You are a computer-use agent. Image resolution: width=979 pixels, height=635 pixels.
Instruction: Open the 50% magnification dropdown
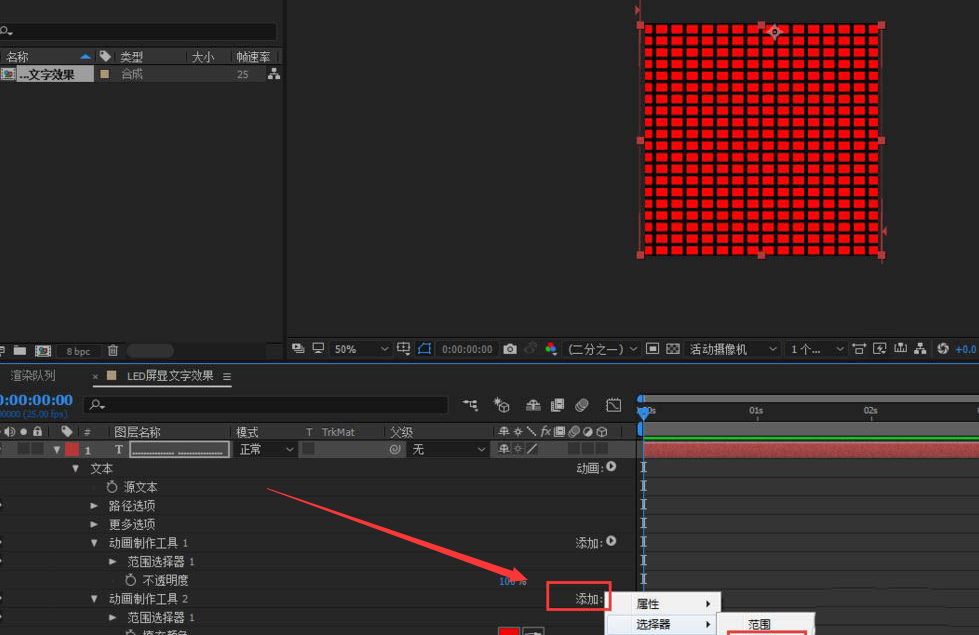click(361, 349)
